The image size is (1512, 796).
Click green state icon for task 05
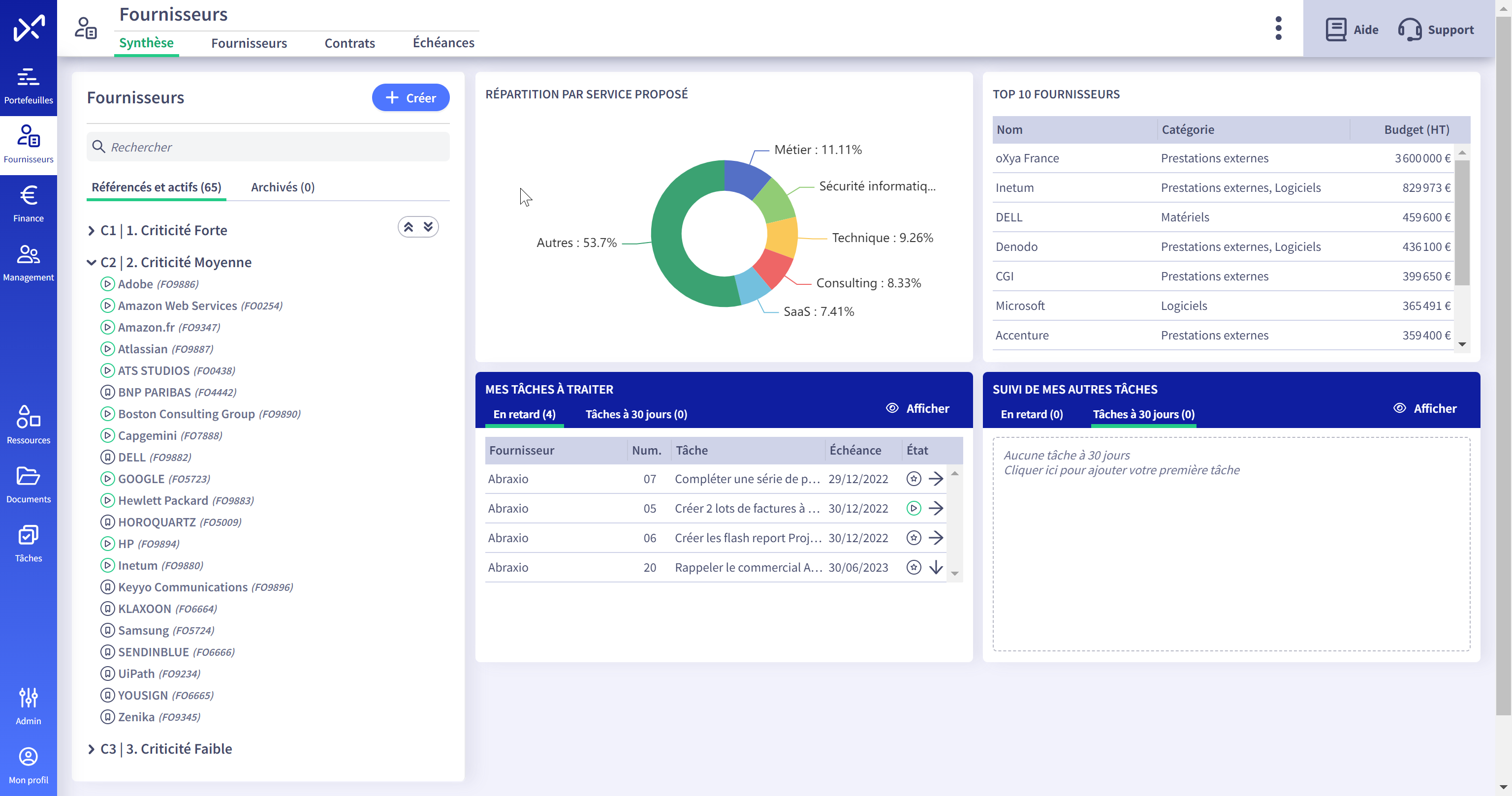pos(913,508)
